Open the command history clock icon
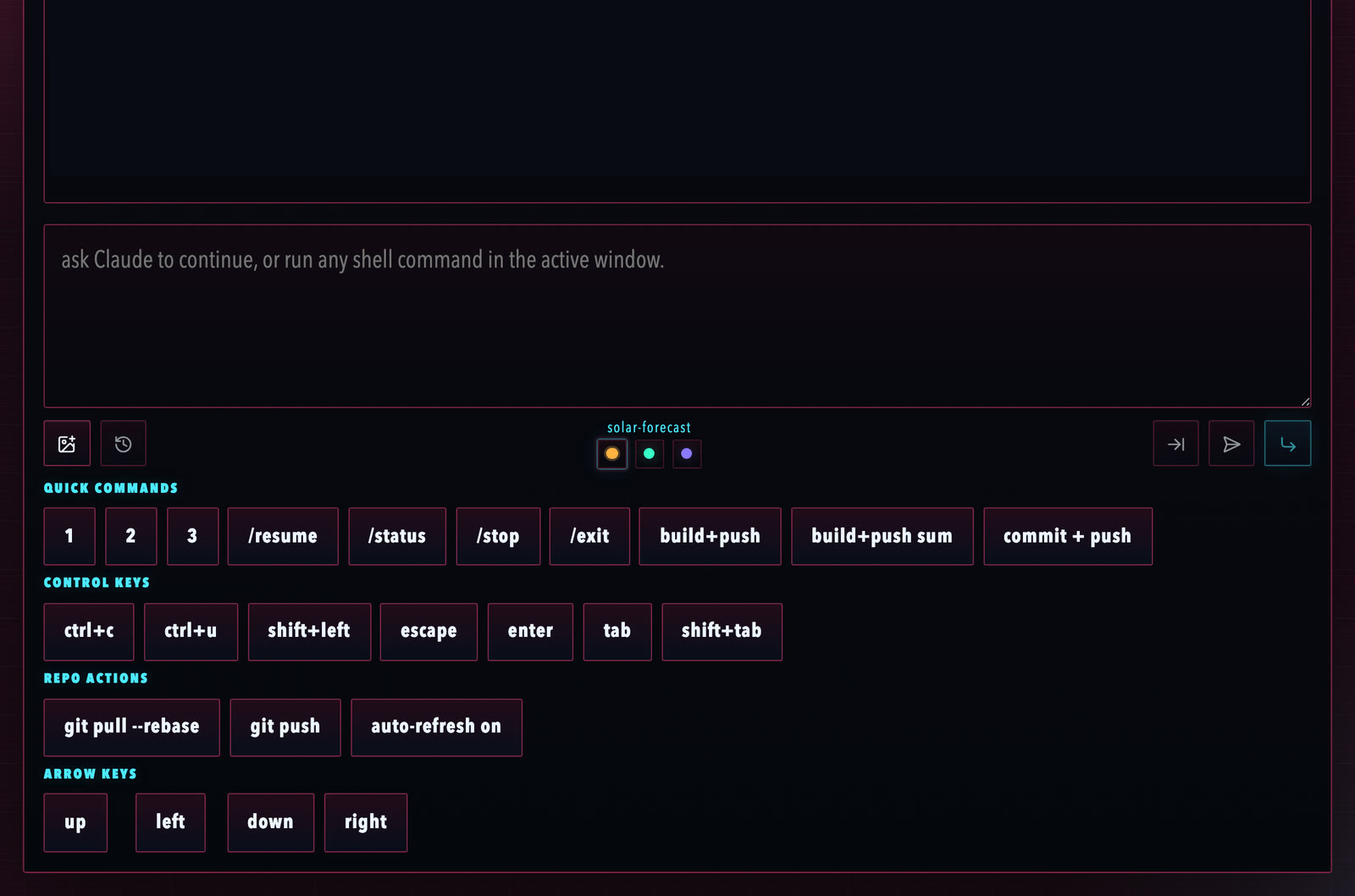 pos(124,443)
